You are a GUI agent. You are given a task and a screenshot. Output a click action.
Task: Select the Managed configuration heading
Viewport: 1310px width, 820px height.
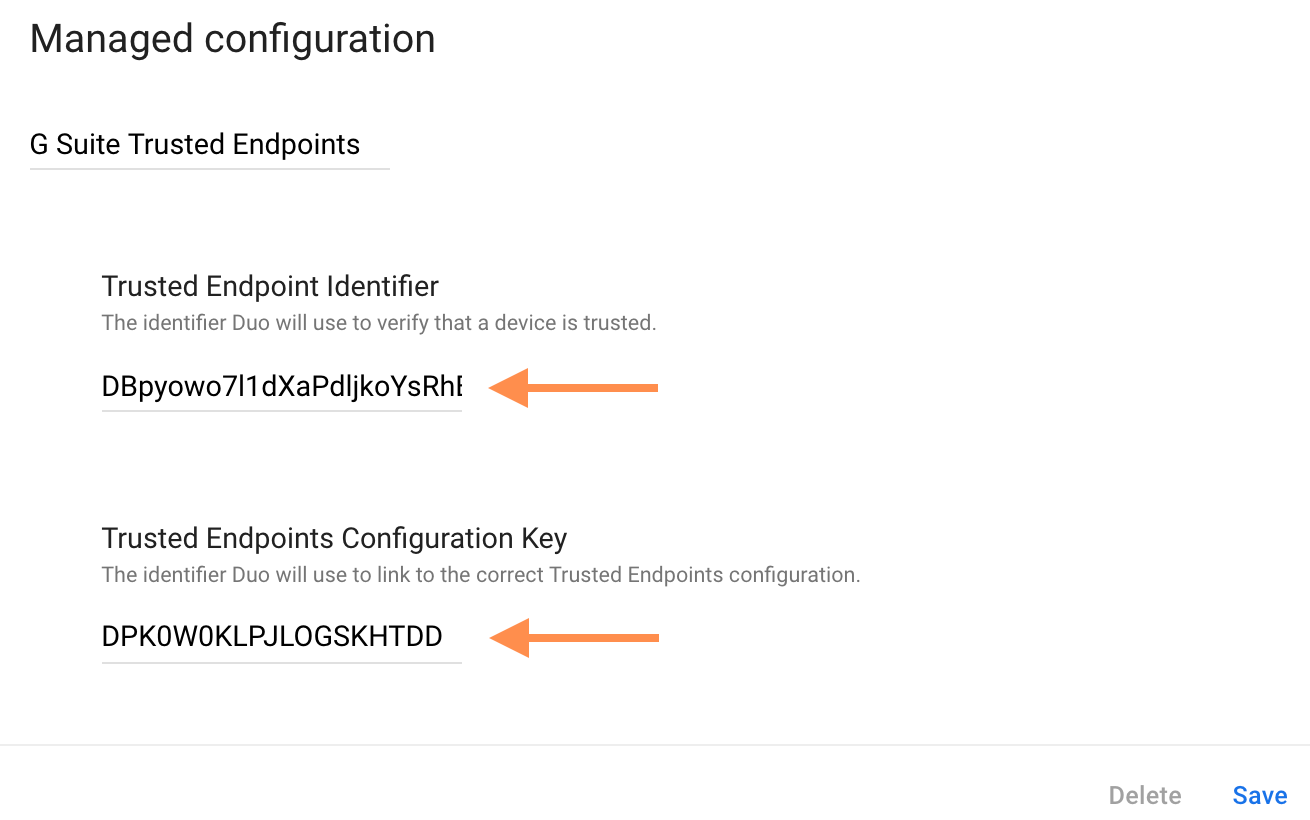click(x=232, y=38)
